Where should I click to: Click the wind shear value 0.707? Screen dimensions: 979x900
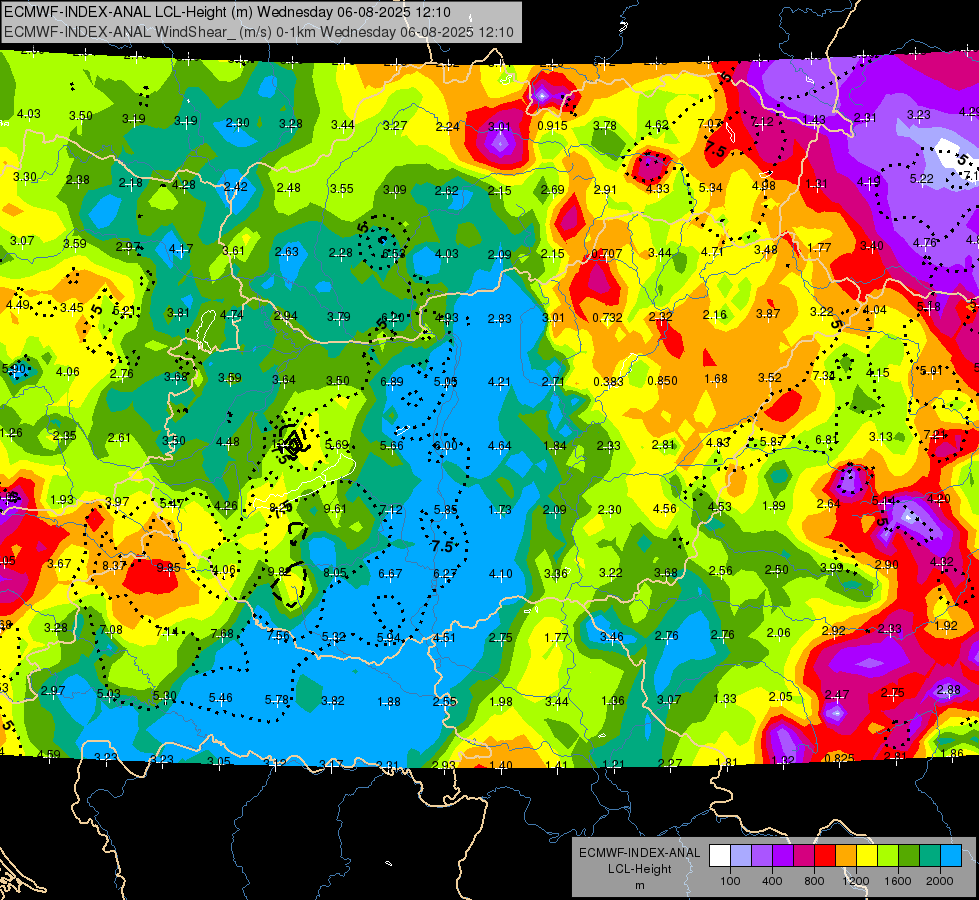tap(606, 254)
